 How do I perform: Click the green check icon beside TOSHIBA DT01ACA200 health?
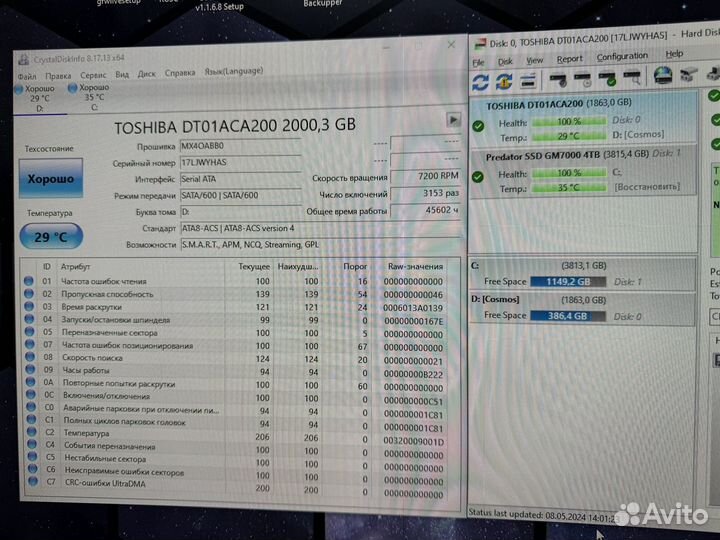pos(478,126)
